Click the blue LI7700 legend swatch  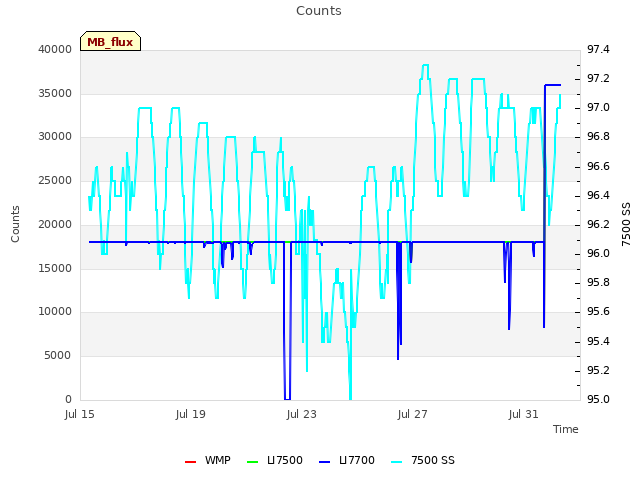pyautogui.click(x=324, y=462)
